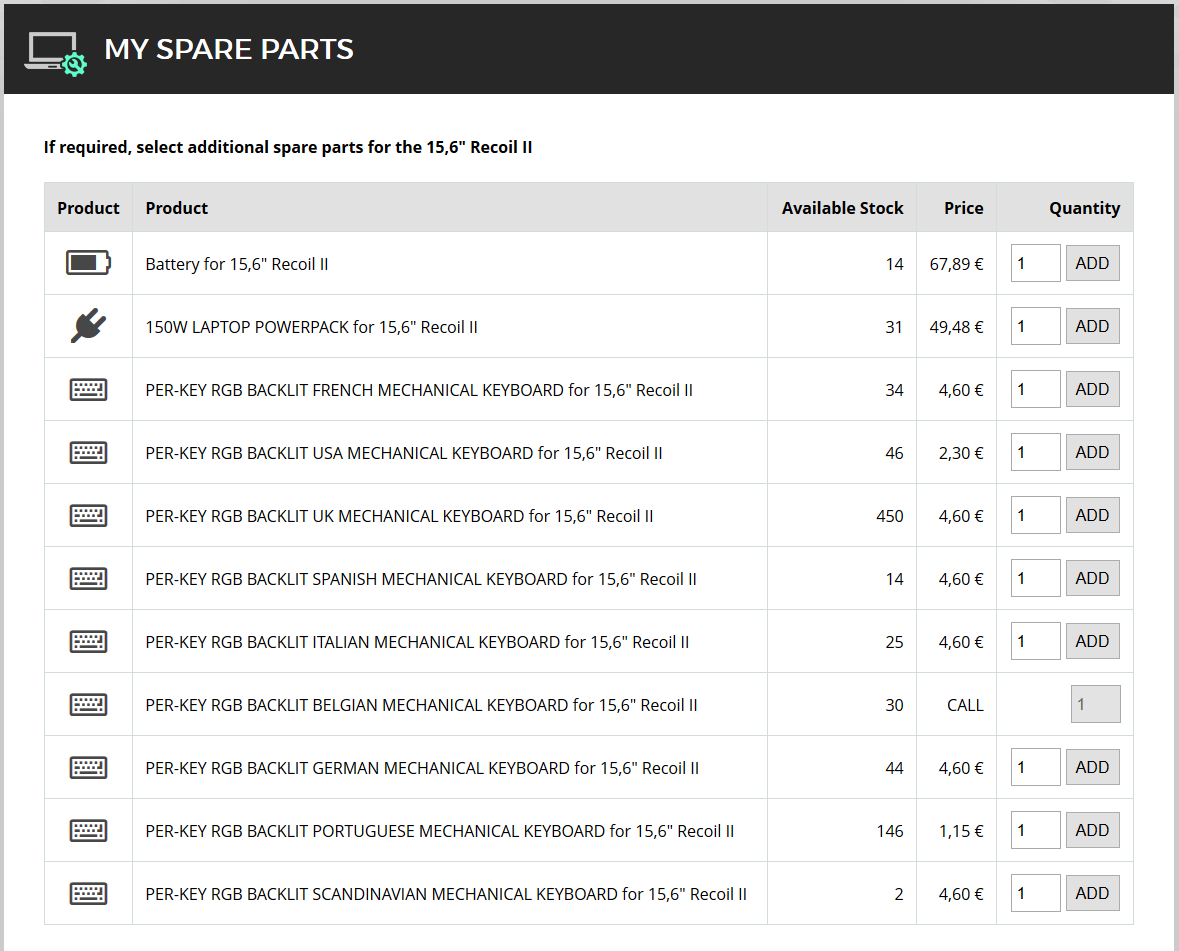
Task: Click the 'If required, select additional spare parts' heading
Action: tap(287, 147)
